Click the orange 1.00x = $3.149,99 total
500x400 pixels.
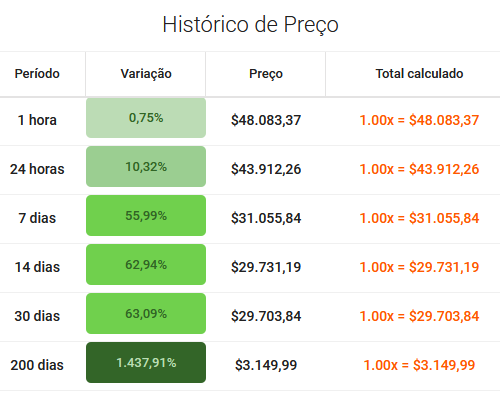419,365
